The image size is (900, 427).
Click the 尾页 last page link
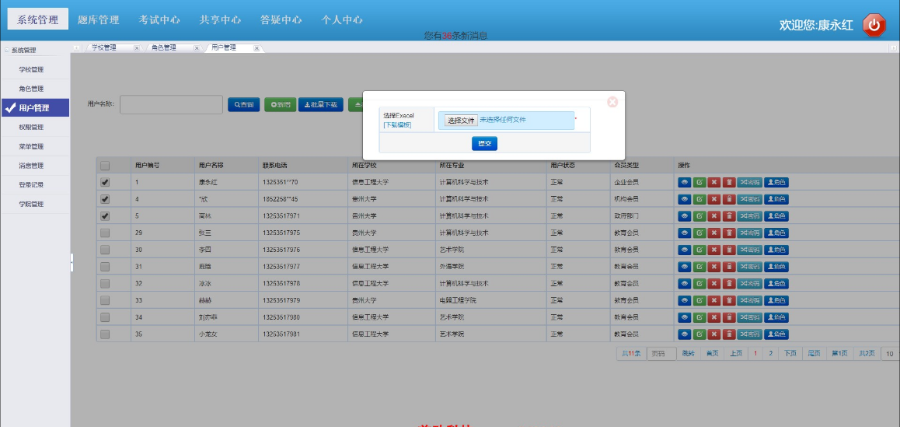tap(814, 354)
